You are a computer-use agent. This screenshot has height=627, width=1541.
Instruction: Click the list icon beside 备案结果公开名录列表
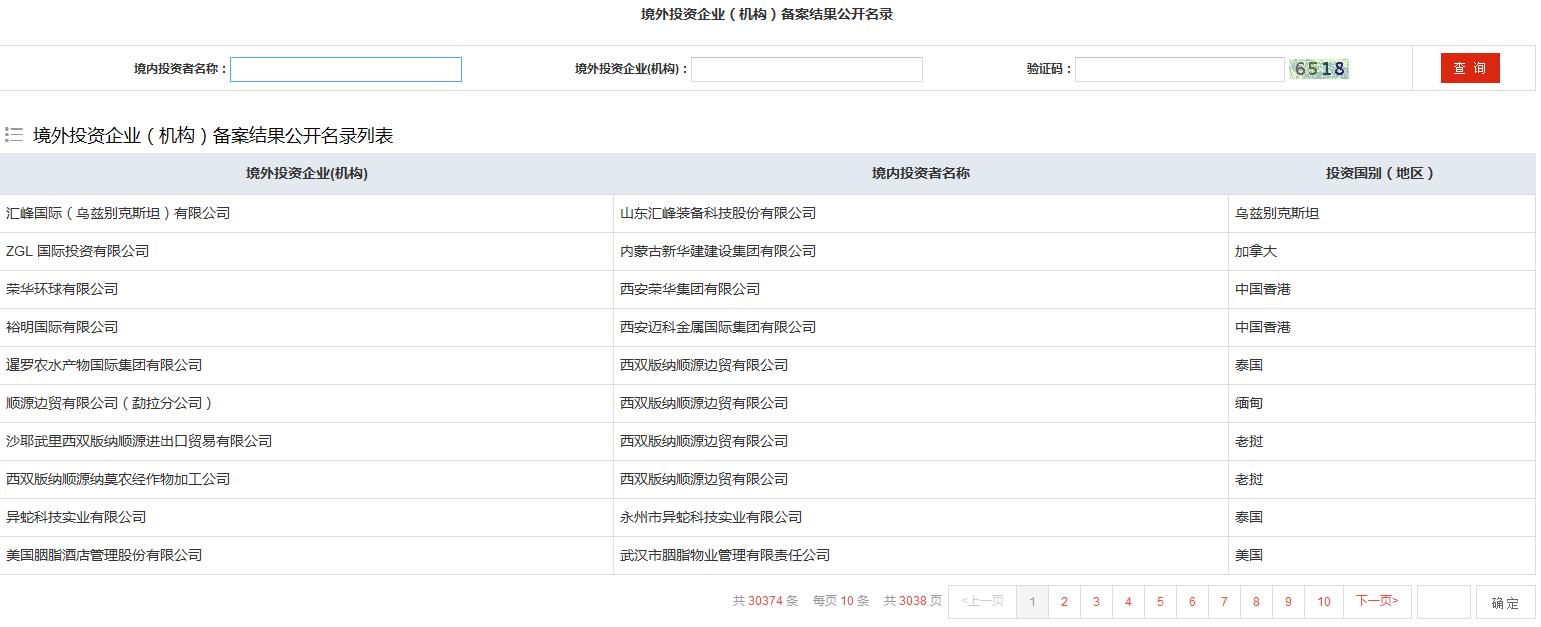click(x=14, y=135)
